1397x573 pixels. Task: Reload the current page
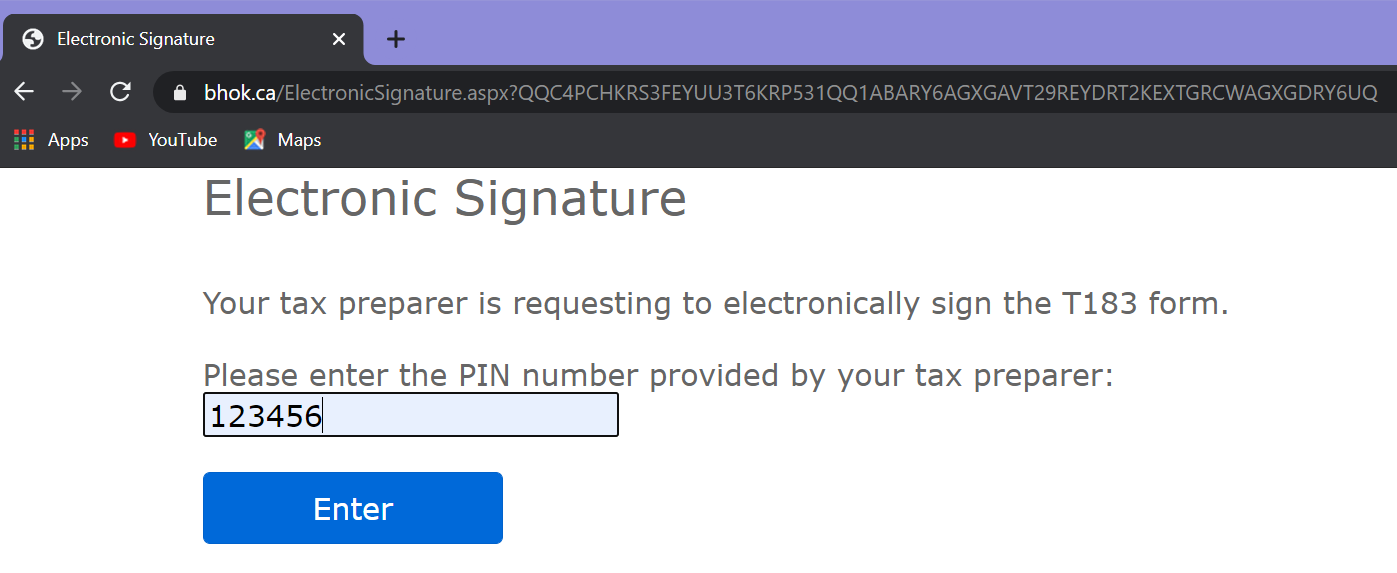[x=120, y=92]
